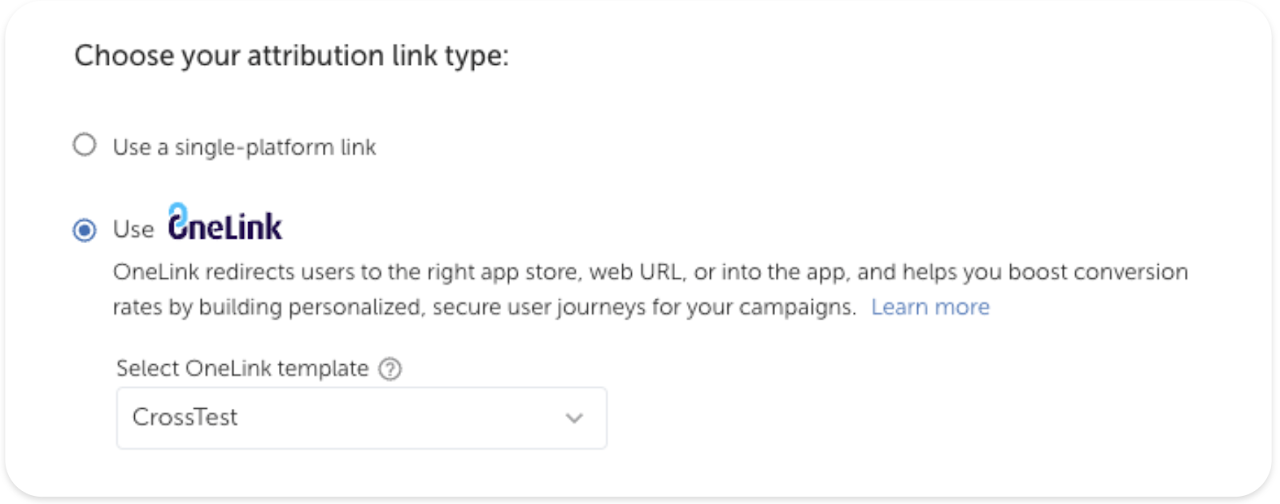Click the CrossTest value text
This screenshot has height=504, width=1280.
(x=185, y=418)
